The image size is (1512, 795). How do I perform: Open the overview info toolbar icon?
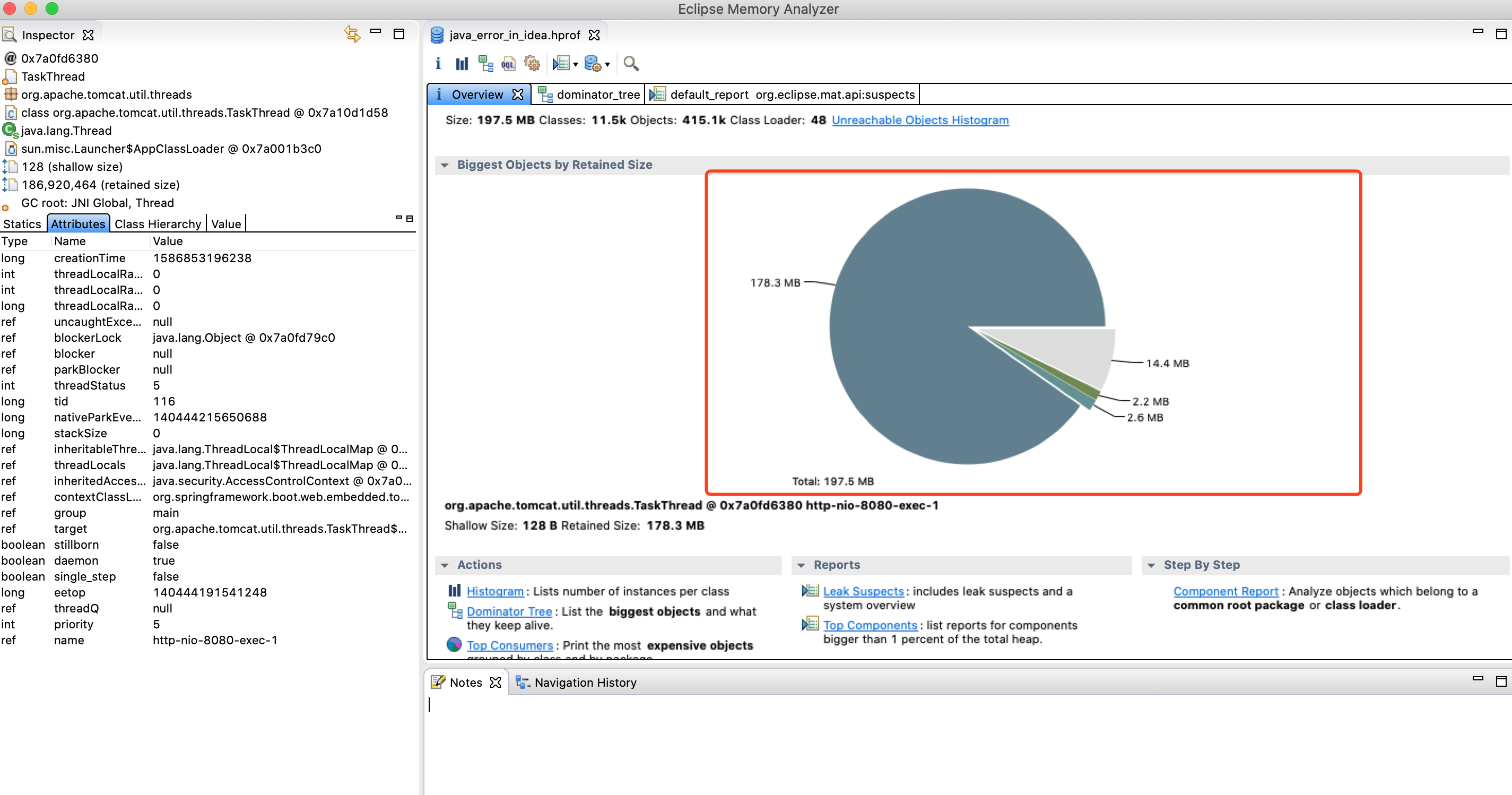438,63
